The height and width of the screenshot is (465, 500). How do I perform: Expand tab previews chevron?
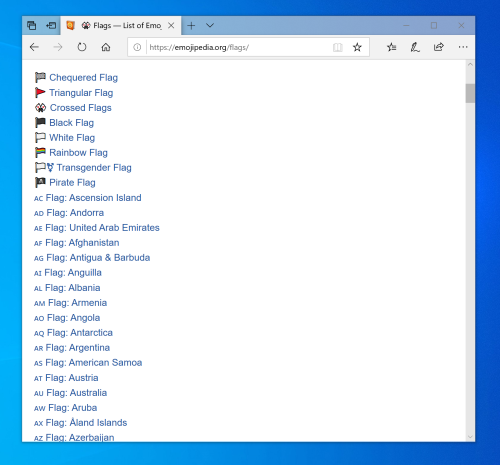[x=210, y=25]
